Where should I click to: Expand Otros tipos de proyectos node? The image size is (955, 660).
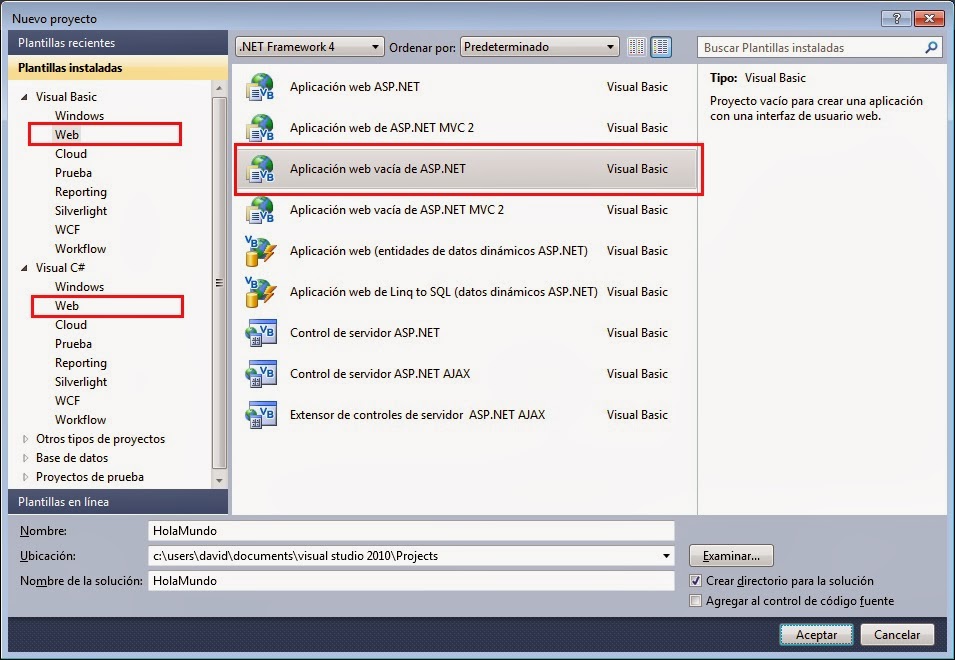[25, 439]
